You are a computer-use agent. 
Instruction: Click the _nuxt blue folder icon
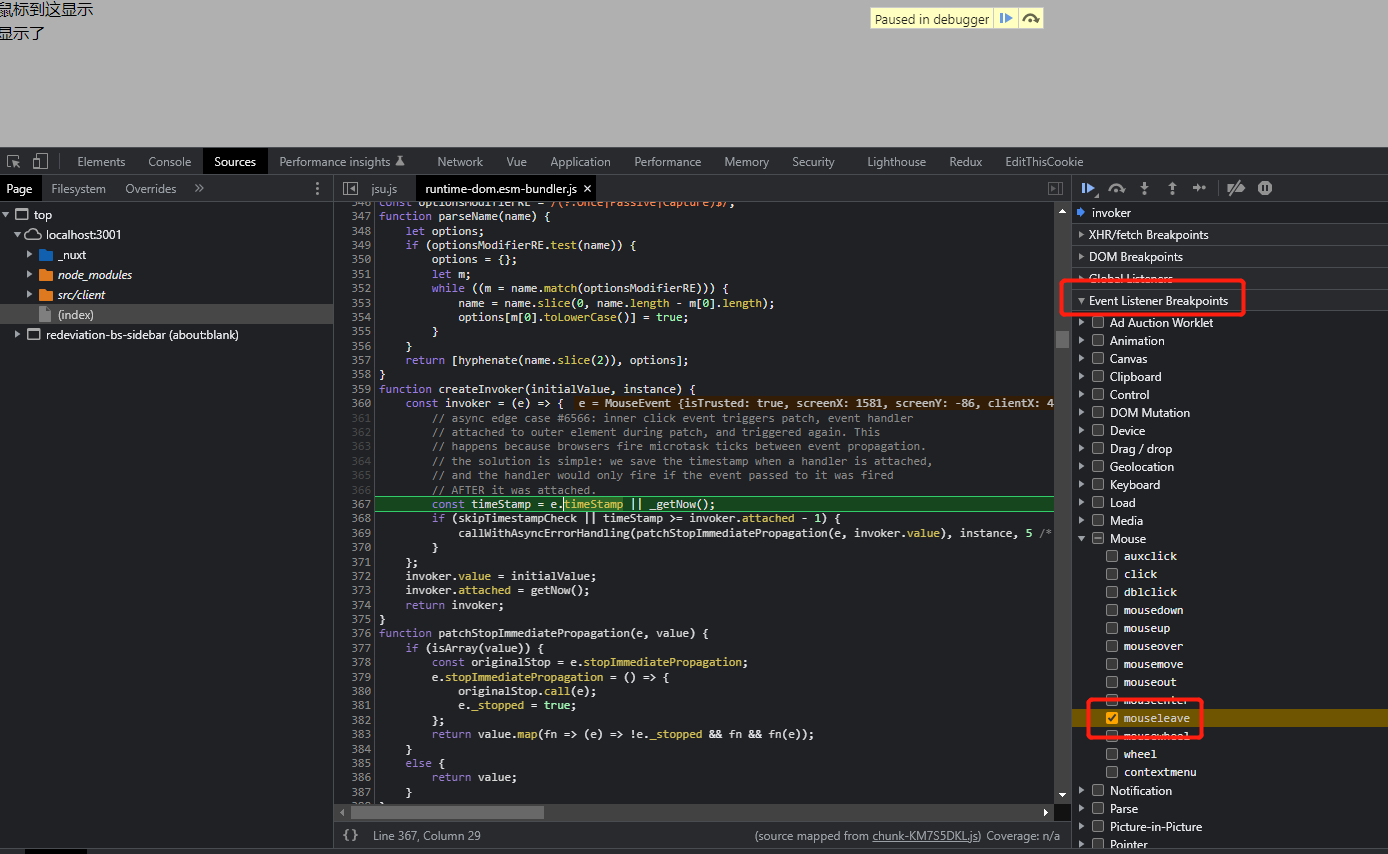click(45, 255)
